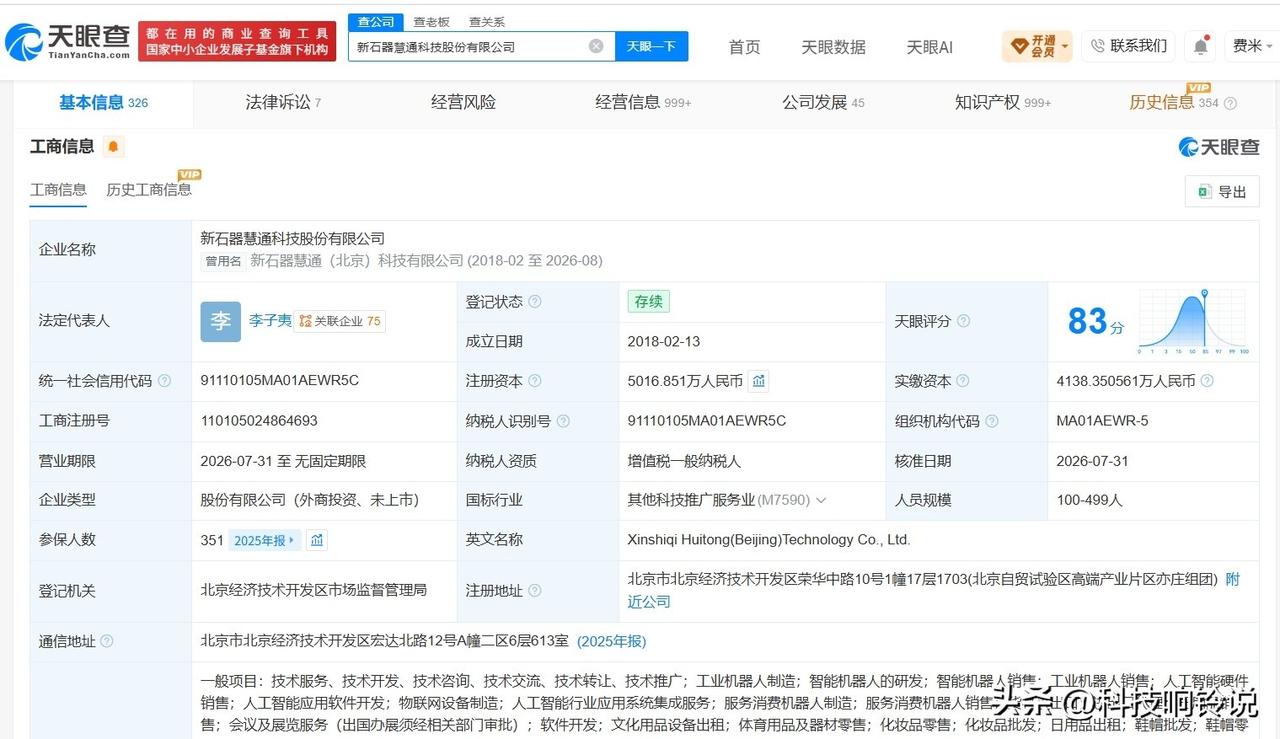The width and height of the screenshot is (1280, 739).
Task: Open the notification bell in the top bar
Action: (1200, 46)
